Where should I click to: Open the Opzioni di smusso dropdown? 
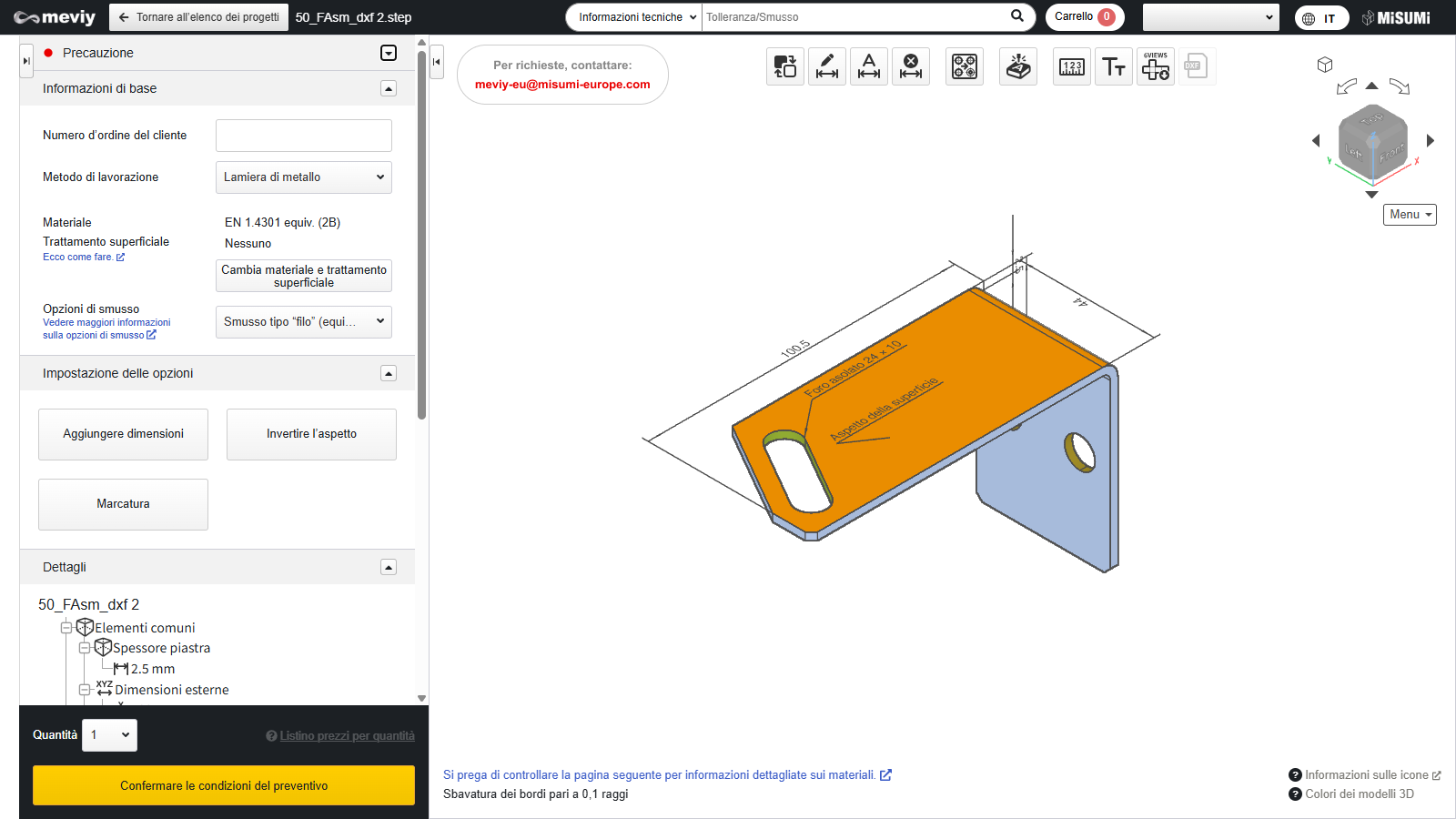(304, 321)
